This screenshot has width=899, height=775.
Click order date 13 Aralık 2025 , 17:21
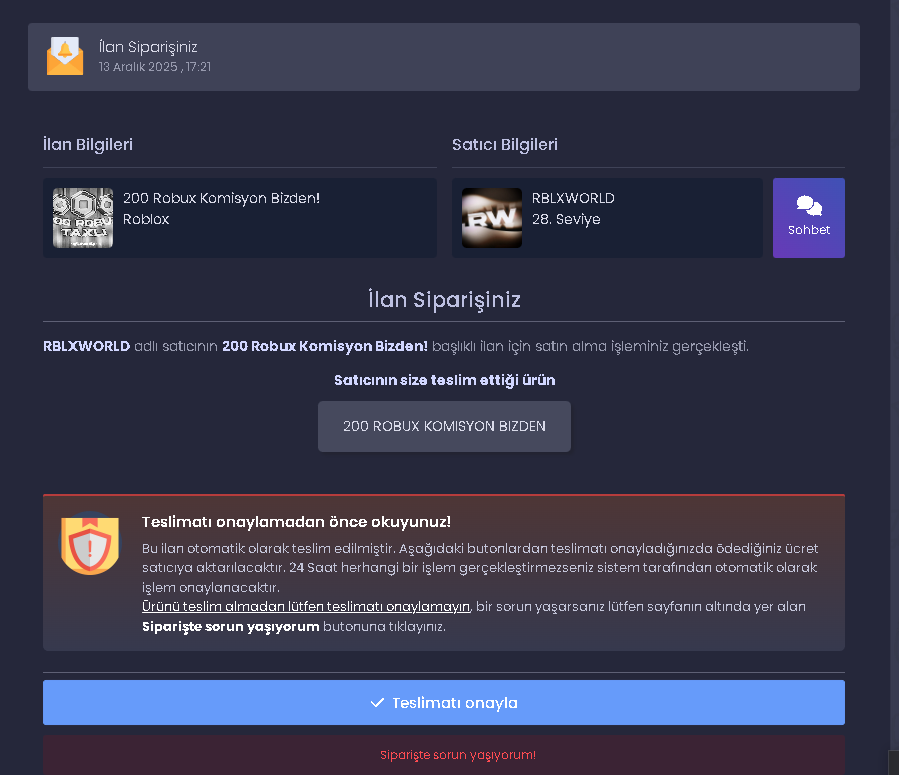pos(155,67)
